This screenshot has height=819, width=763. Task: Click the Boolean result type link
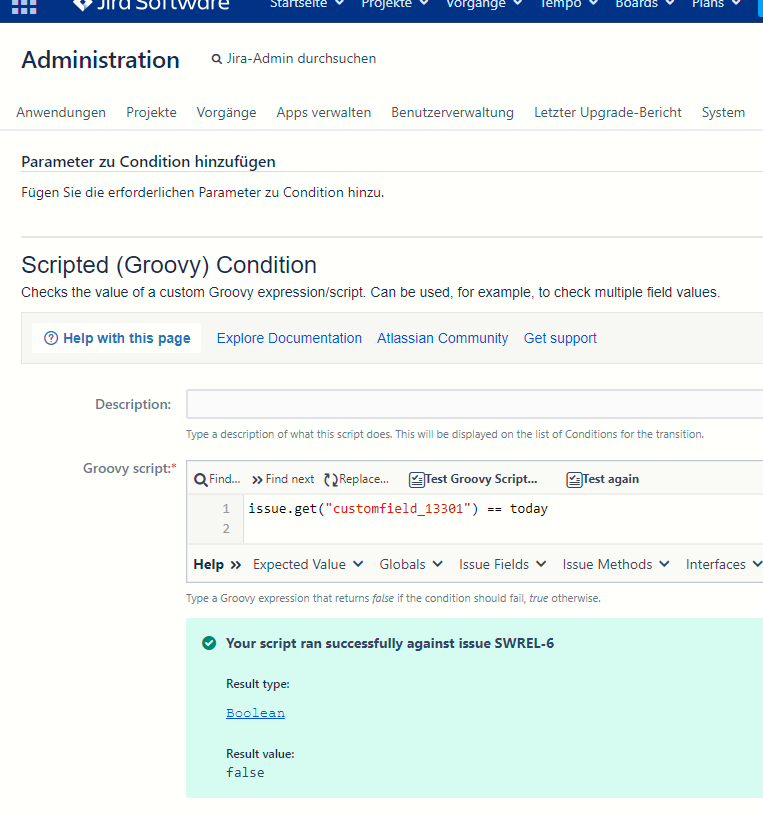[x=255, y=713]
